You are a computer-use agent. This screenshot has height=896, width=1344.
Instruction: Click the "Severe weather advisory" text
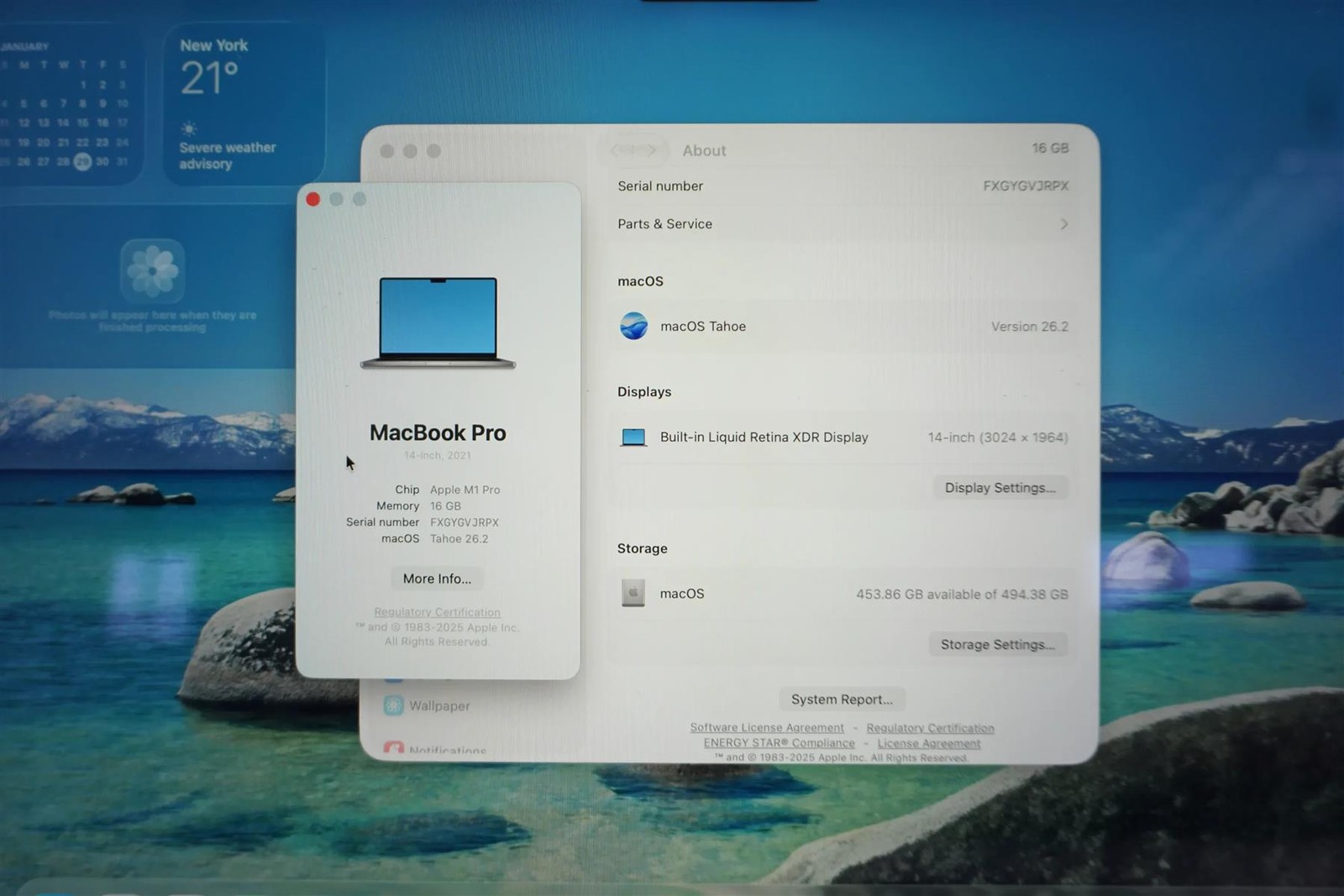coord(227,155)
